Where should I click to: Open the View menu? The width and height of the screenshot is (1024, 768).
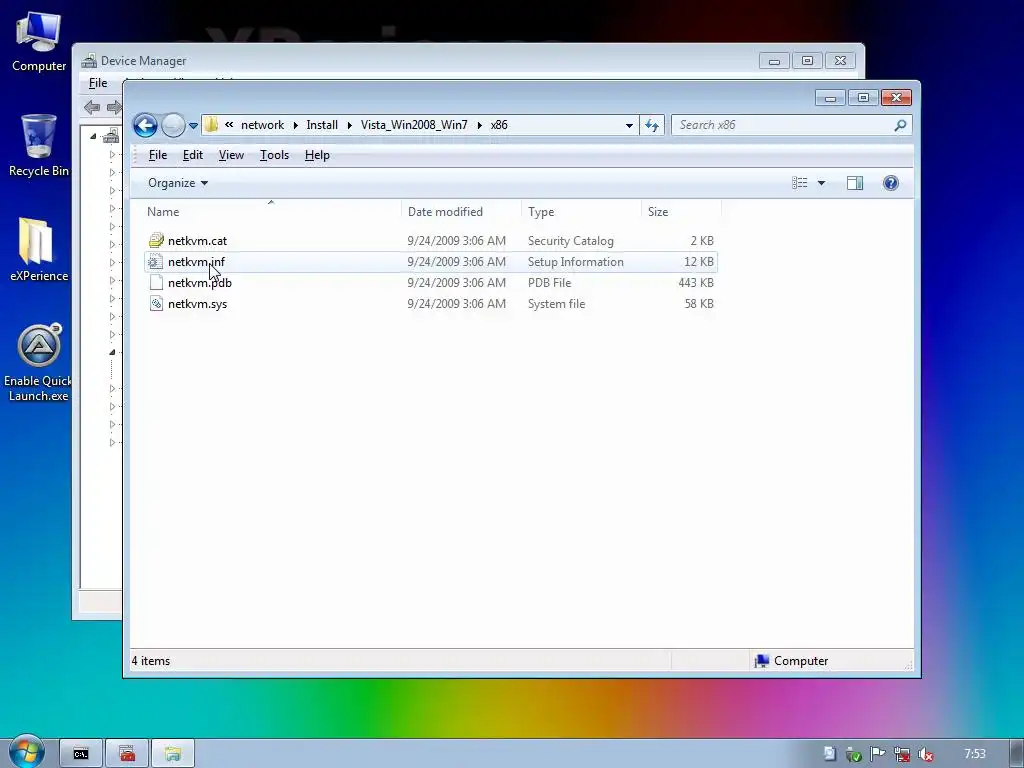[x=231, y=155]
